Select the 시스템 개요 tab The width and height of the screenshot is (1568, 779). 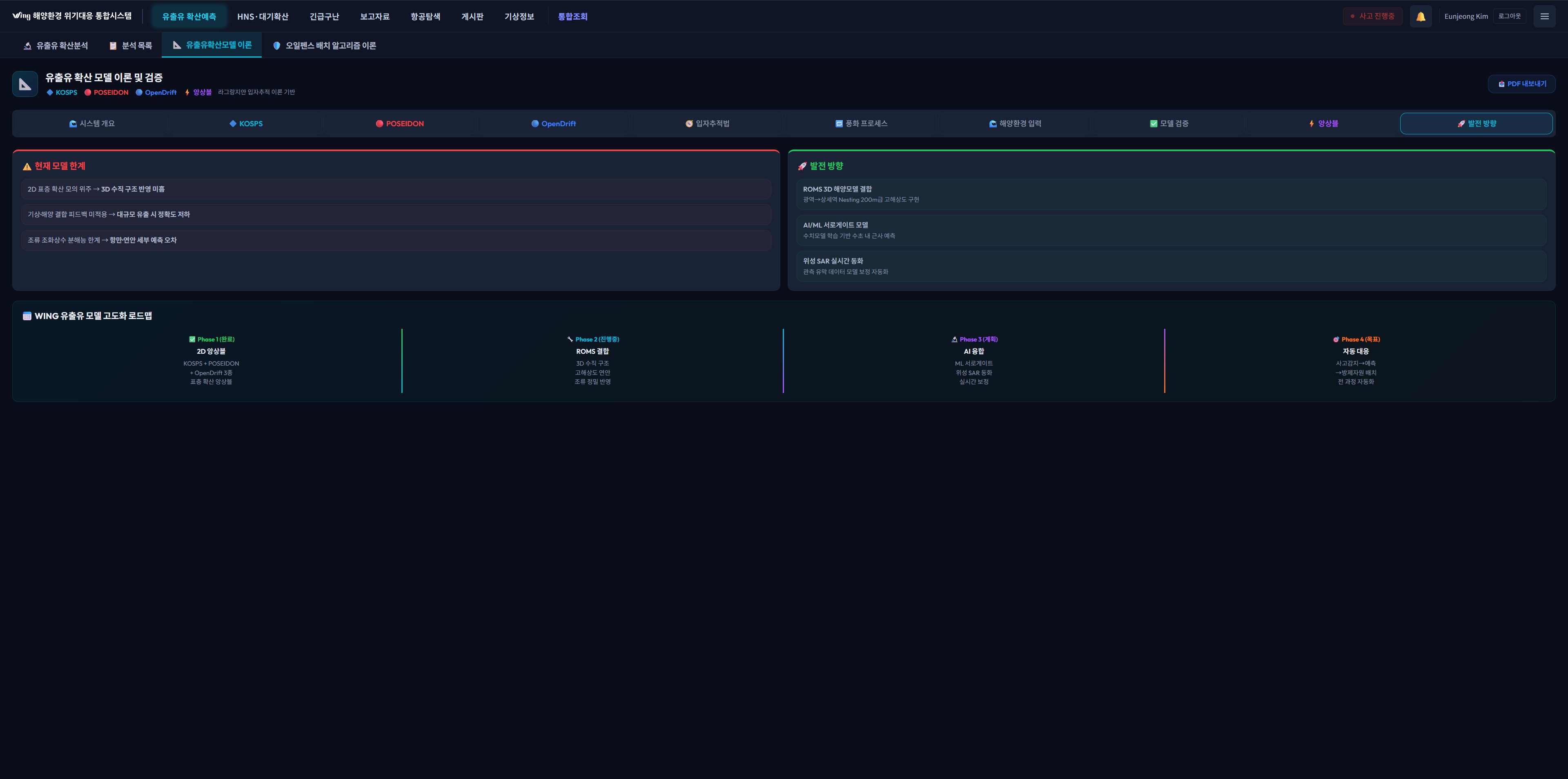point(91,124)
